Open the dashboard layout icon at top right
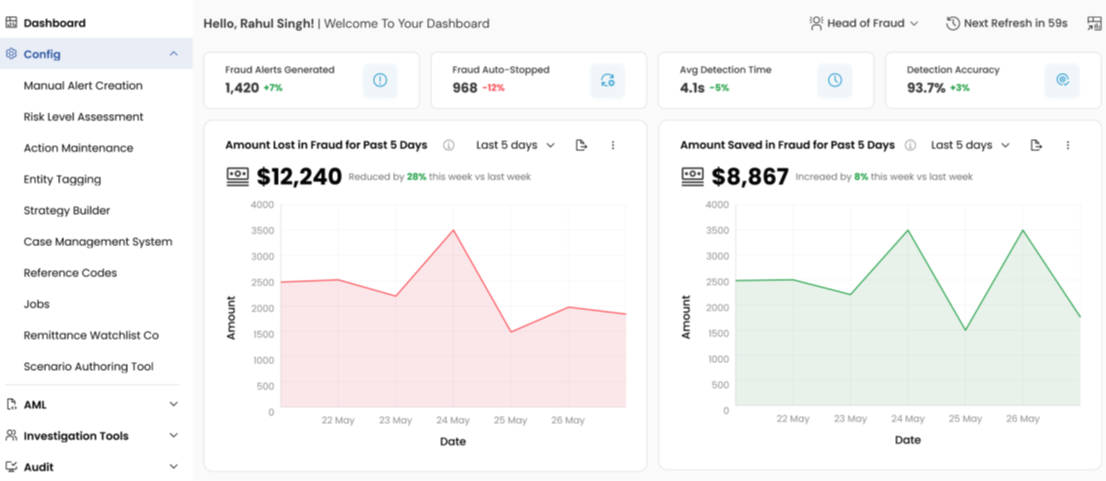The height and width of the screenshot is (481, 1106). [x=1094, y=23]
